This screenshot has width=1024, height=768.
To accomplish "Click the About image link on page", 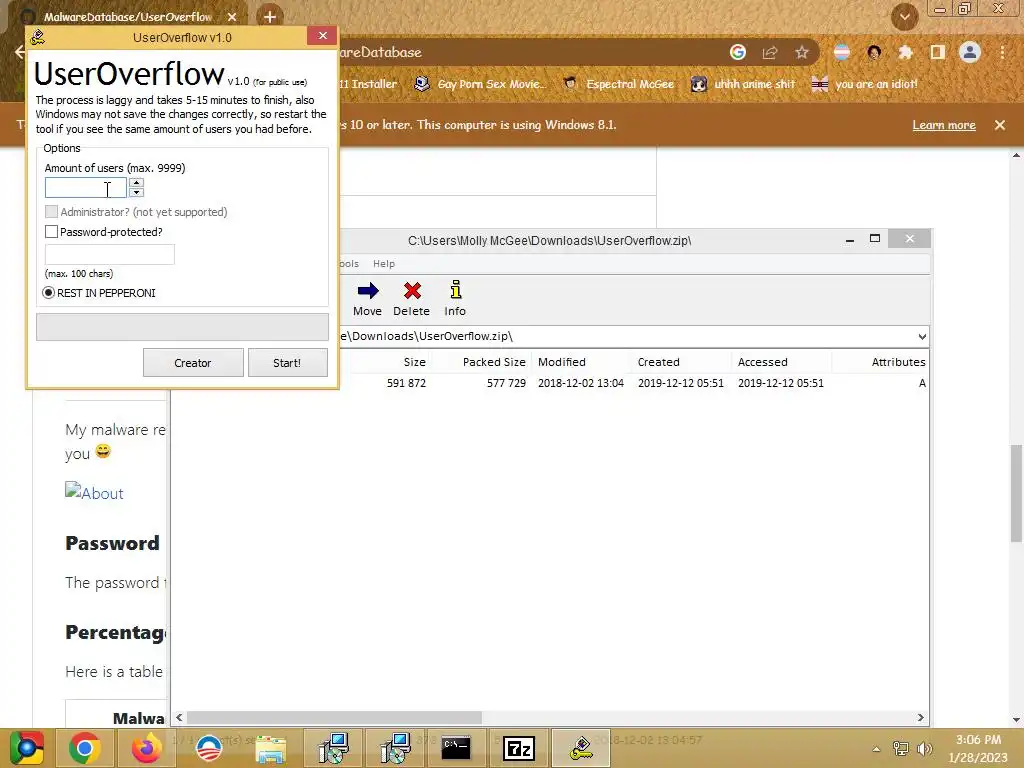I will click(94, 492).
